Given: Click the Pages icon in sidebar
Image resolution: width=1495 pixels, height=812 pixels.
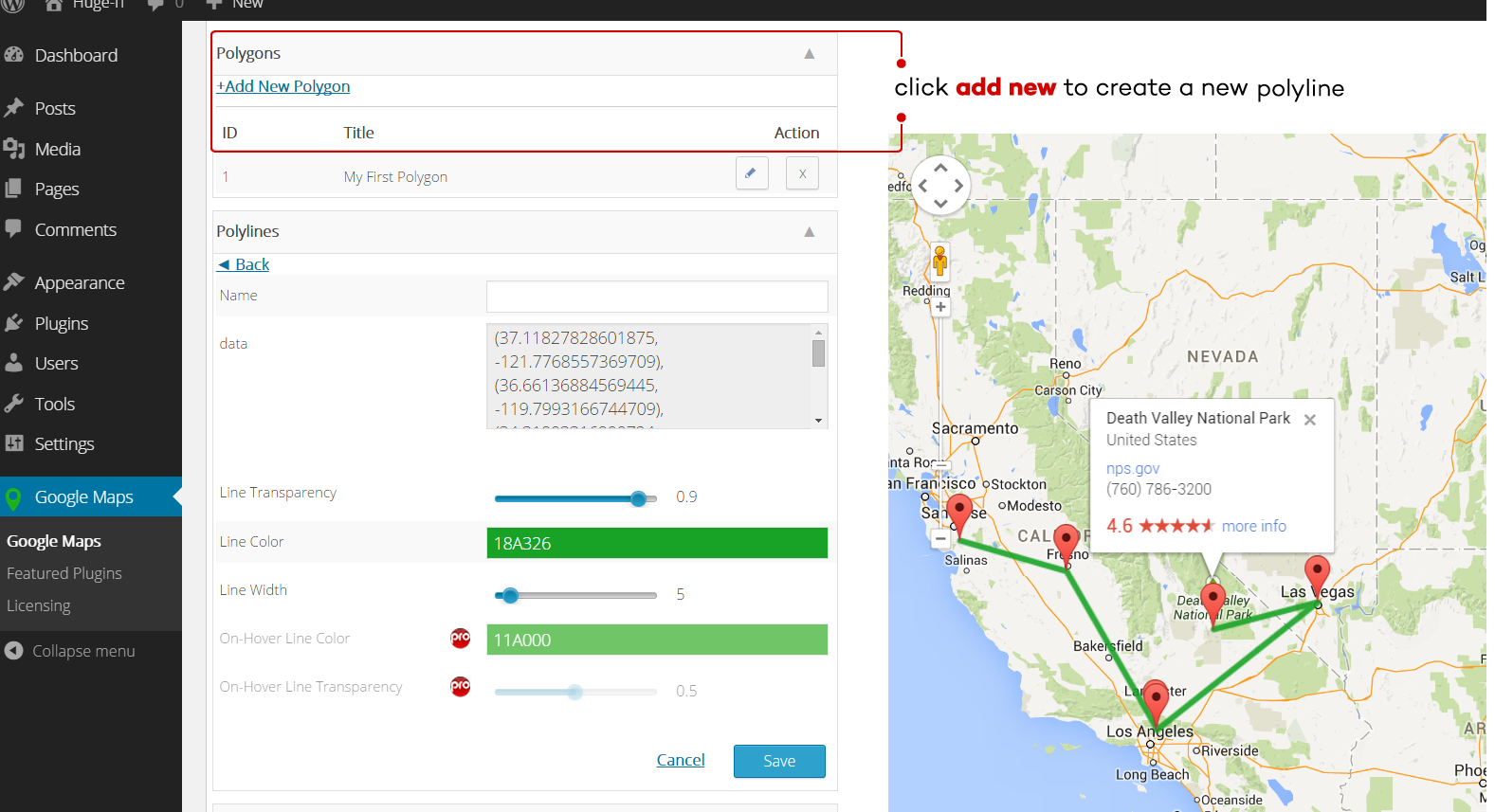Looking at the screenshot, I should pyautogui.click(x=13, y=189).
